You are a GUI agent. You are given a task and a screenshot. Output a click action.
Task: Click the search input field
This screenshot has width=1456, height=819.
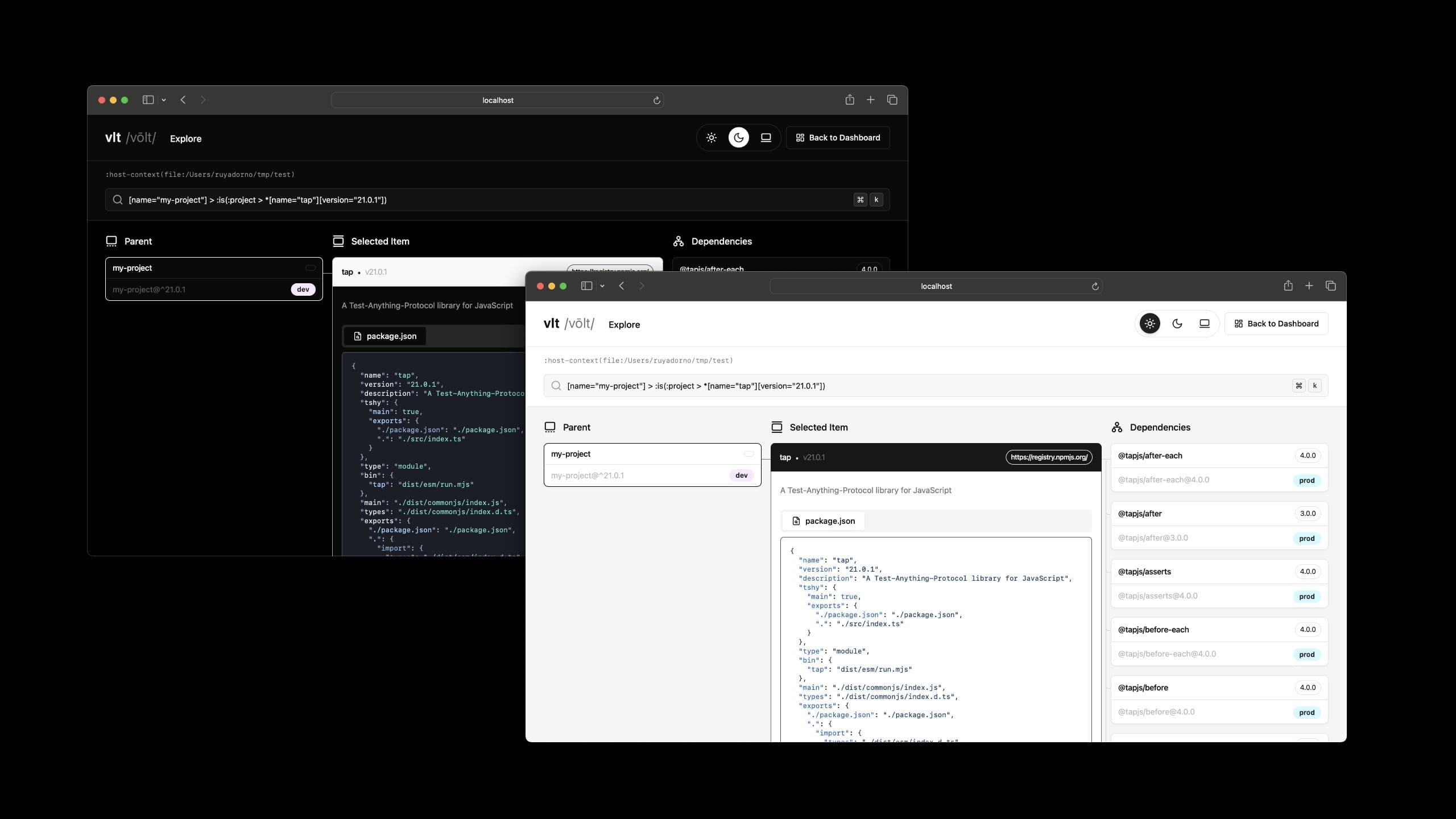(935, 385)
